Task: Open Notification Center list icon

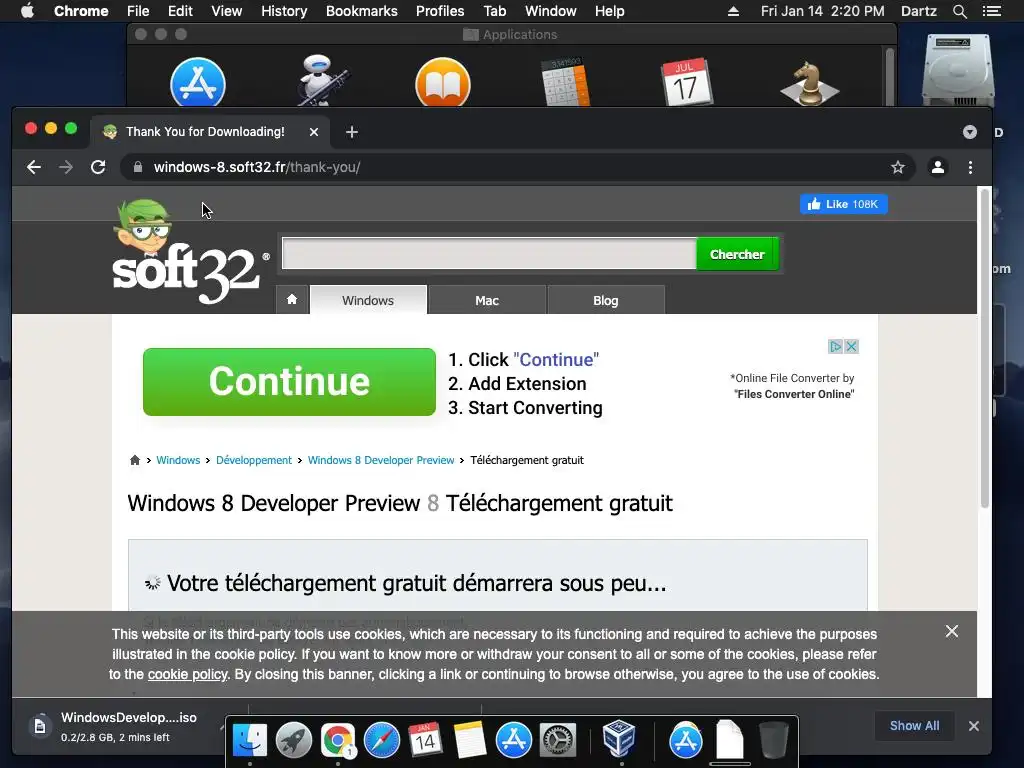Action: pyautogui.click(x=991, y=11)
